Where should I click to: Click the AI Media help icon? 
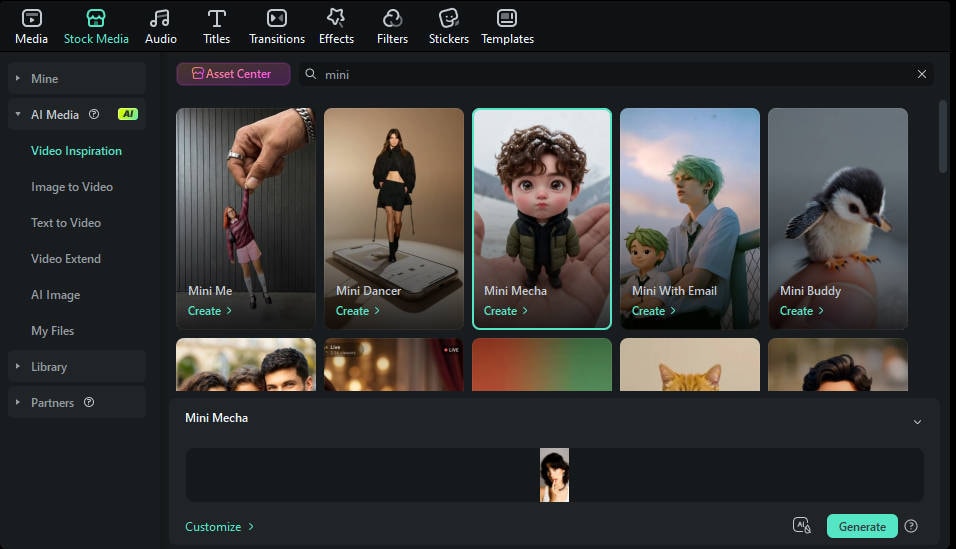click(94, 114)
